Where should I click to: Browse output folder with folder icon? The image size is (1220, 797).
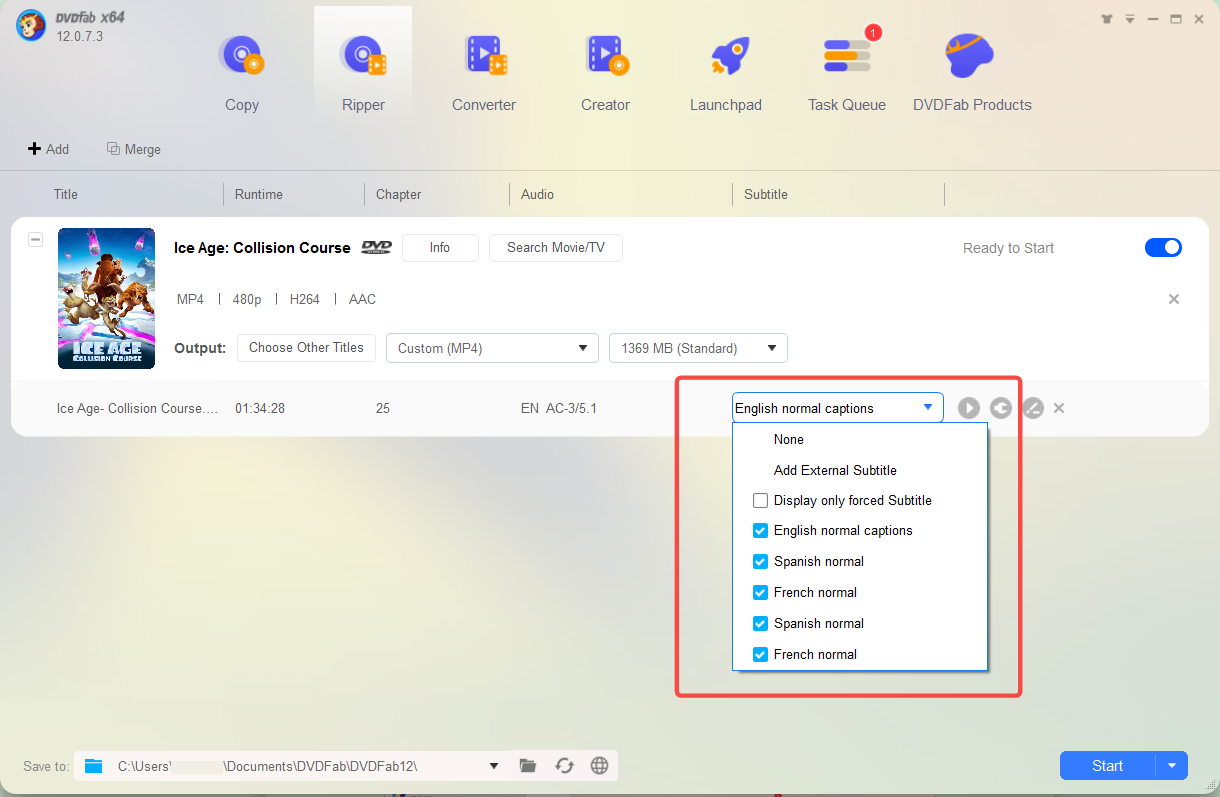(528, 766)
